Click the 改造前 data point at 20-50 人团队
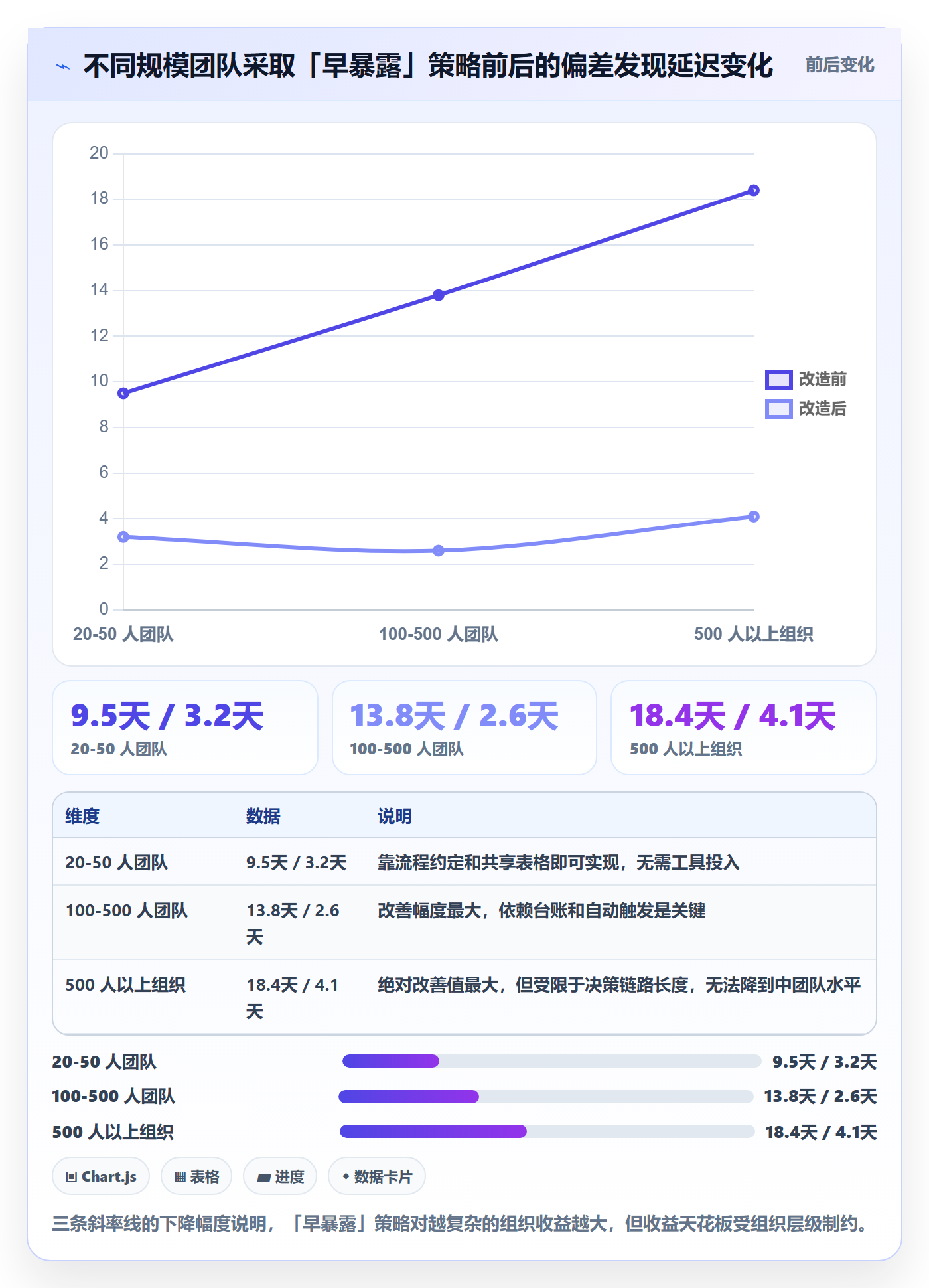The image size is (929, 1288). click(123, 393)
